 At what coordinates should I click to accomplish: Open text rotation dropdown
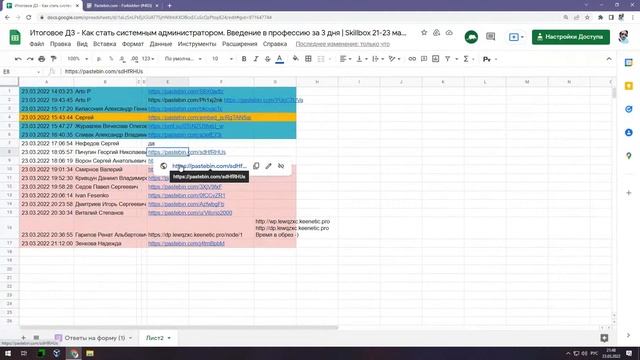tap(394, 59)
